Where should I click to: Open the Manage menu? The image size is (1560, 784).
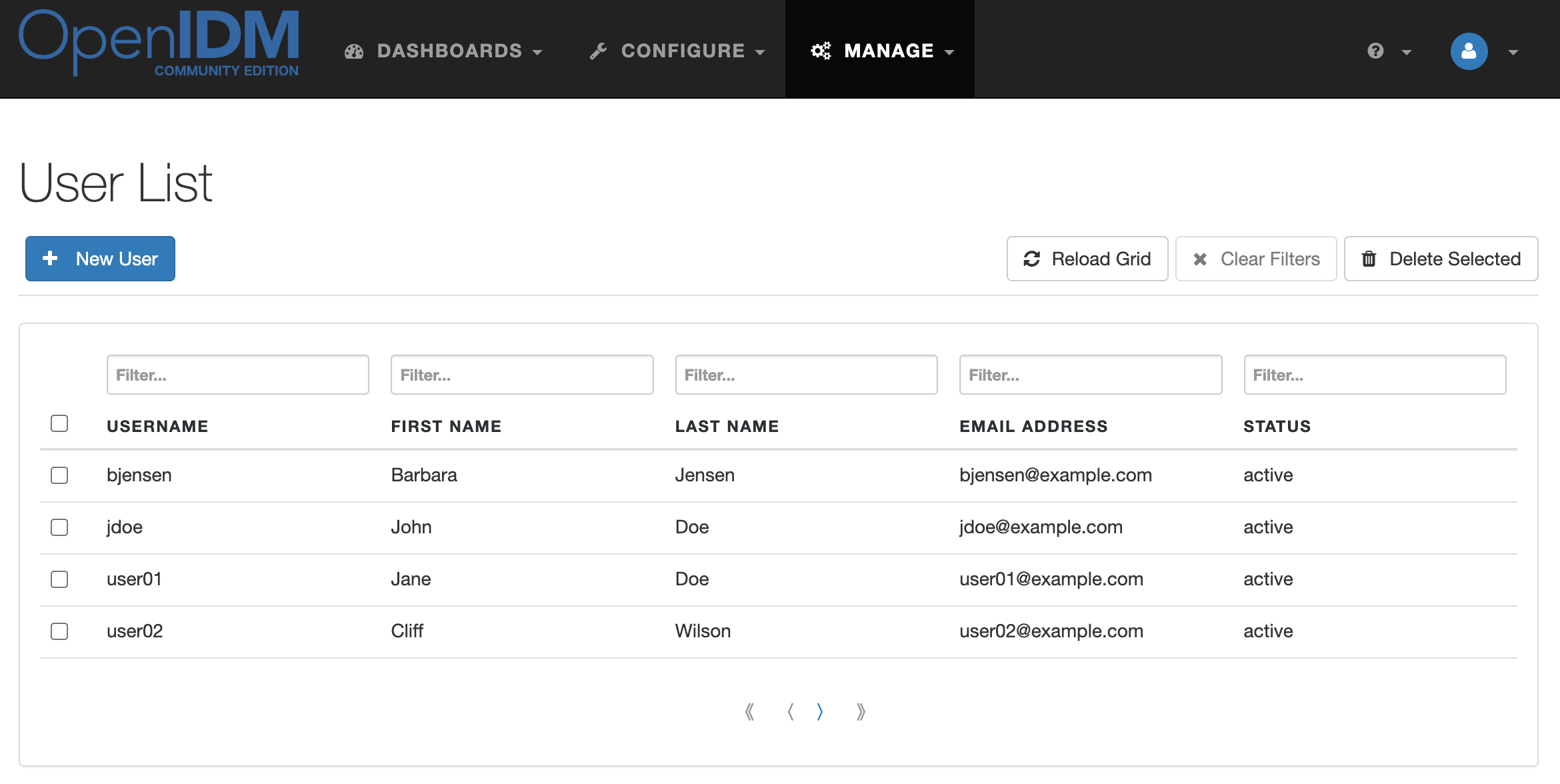[889, 51]
